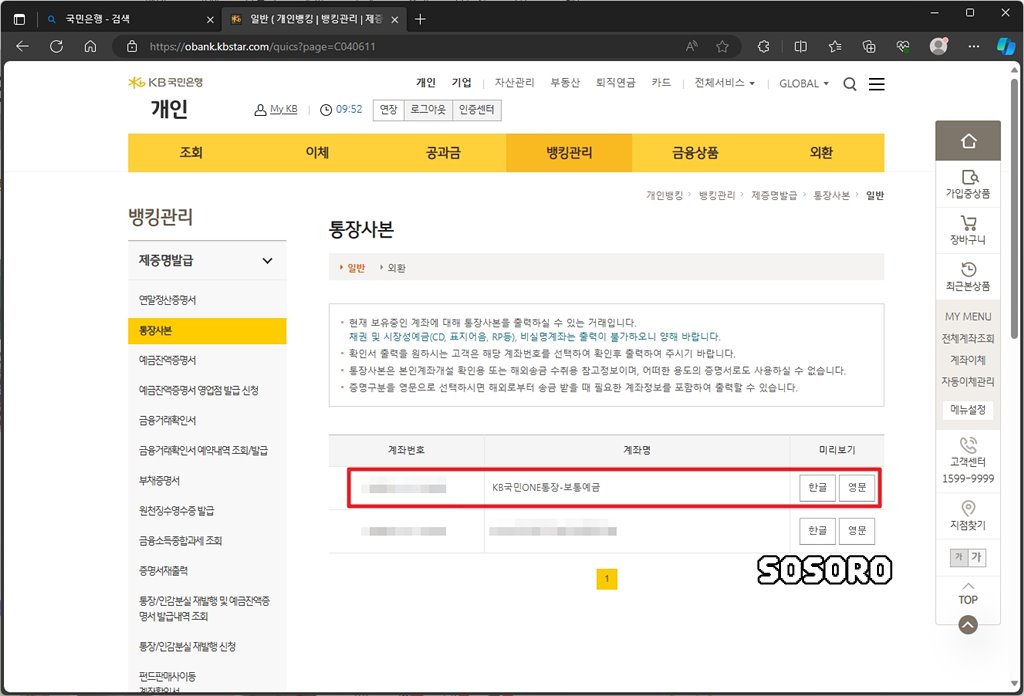Open browser settings ellipsis menu

[973, 46]
